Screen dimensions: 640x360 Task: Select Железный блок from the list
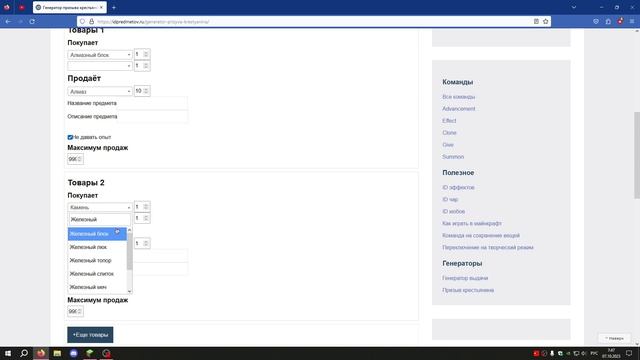pos(98,234)
